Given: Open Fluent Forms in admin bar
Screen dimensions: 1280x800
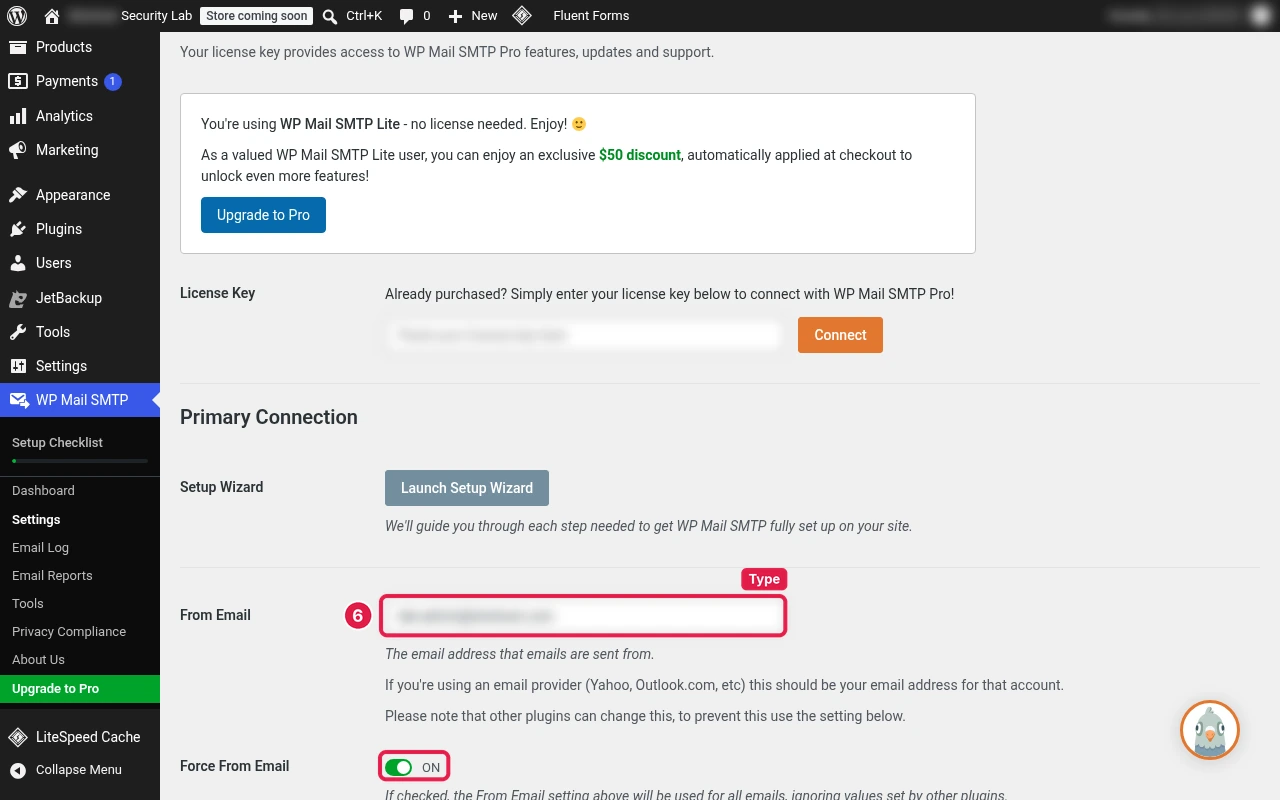Looking at the screenshot, I should point(591,16).
